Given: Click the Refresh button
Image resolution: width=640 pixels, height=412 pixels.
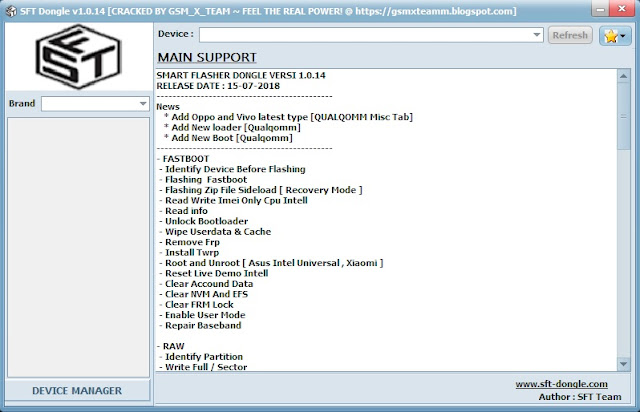Looking at the screenshot, I should (x=570, y=35).
